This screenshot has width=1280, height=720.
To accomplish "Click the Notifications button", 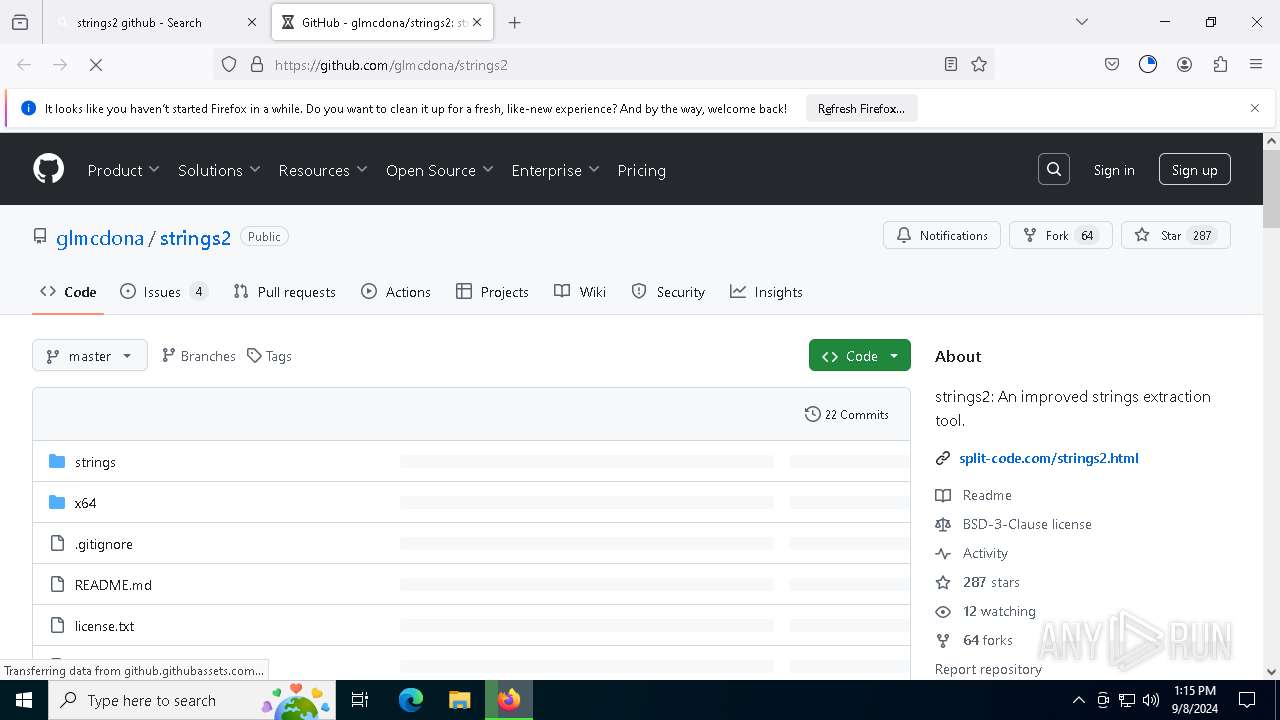I will [942, 236].
